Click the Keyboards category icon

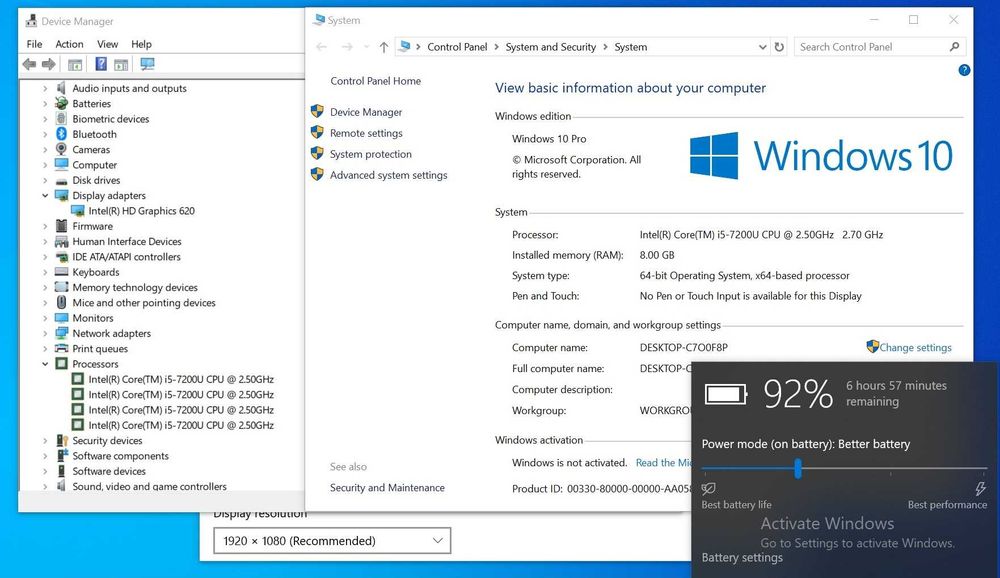click(x=61, y=272)
